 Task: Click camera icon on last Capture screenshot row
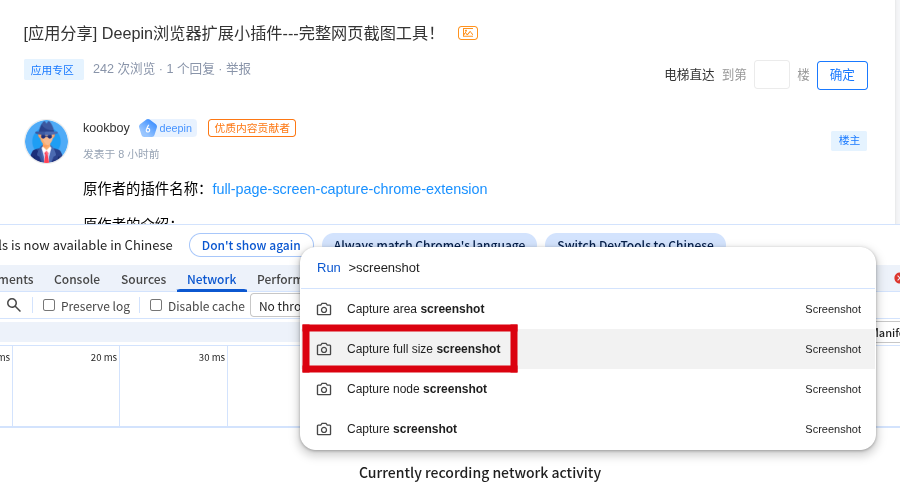coord(324,429)
